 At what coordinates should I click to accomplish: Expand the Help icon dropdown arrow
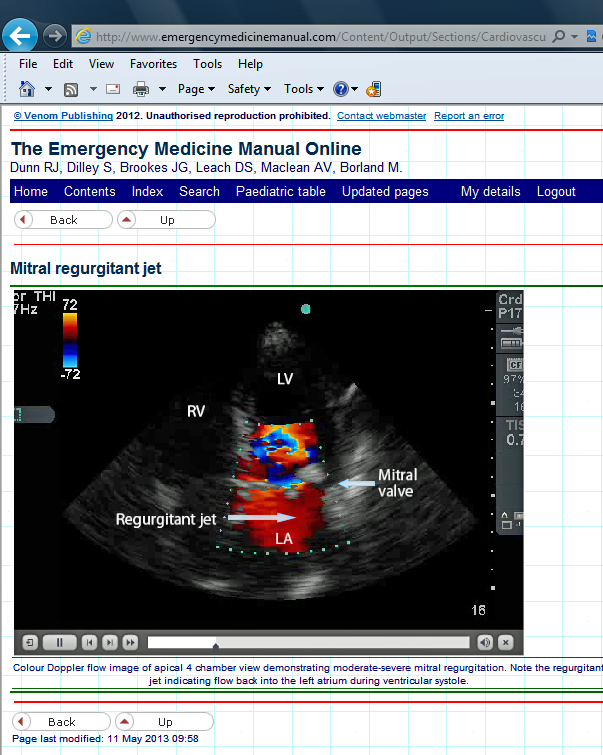[x=354, y=89]
